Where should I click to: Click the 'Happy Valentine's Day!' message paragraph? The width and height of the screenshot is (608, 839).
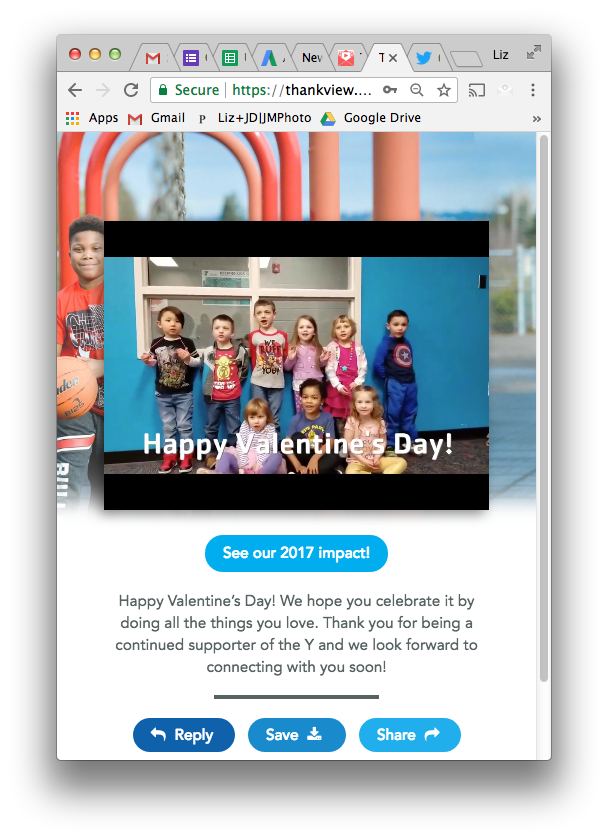tap(296, 634)
